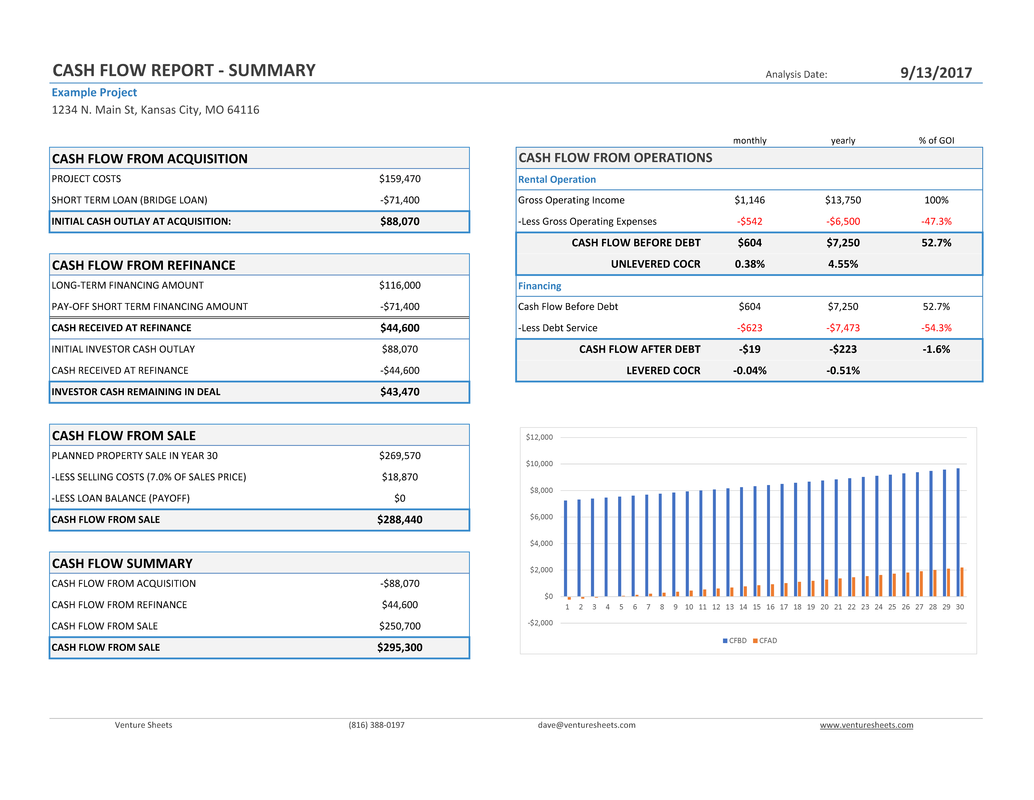This screenshot has height=800, width=1034.
Task: Select the -1.6% value
Action: pyautogui.click(x=936, y=350)
